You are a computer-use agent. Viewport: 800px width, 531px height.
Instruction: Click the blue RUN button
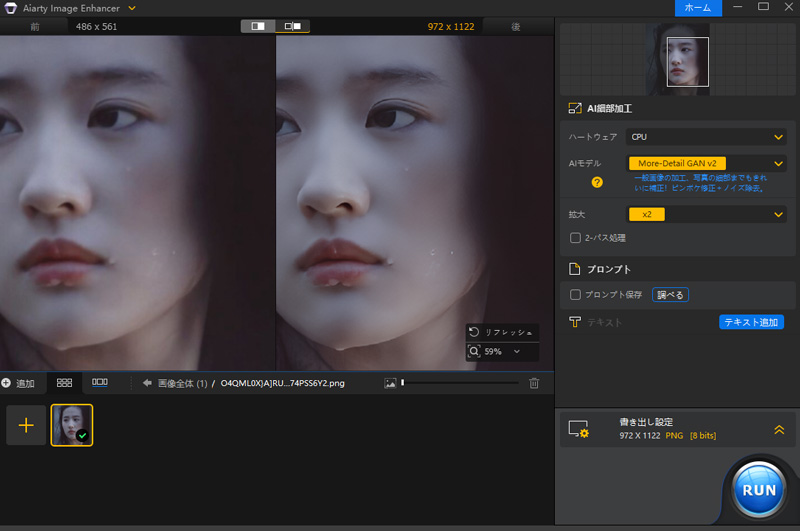(x=759, y=490)
